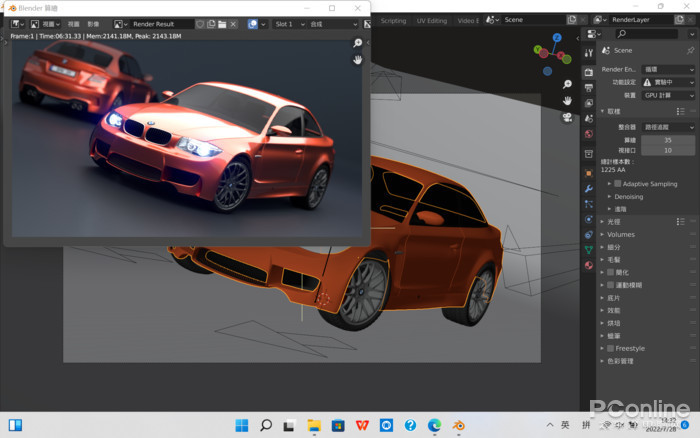Click the render samples value 35
This screenshot has width=700, height=438.
pos(668,140)
